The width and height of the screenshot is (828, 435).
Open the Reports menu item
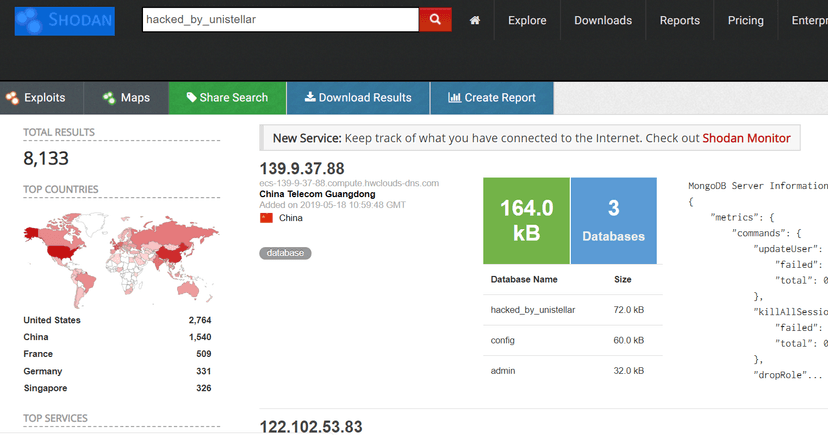pos(680,20)
